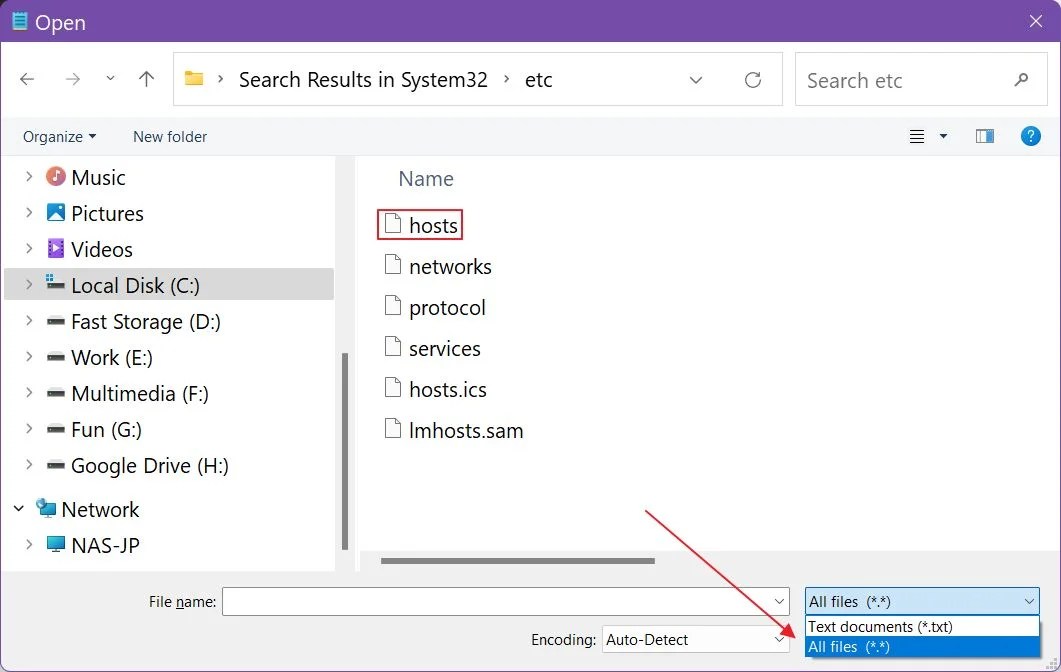Expand the Local Disk (C:) tree item
This screenshot has width=1061, height=672.
27,285
